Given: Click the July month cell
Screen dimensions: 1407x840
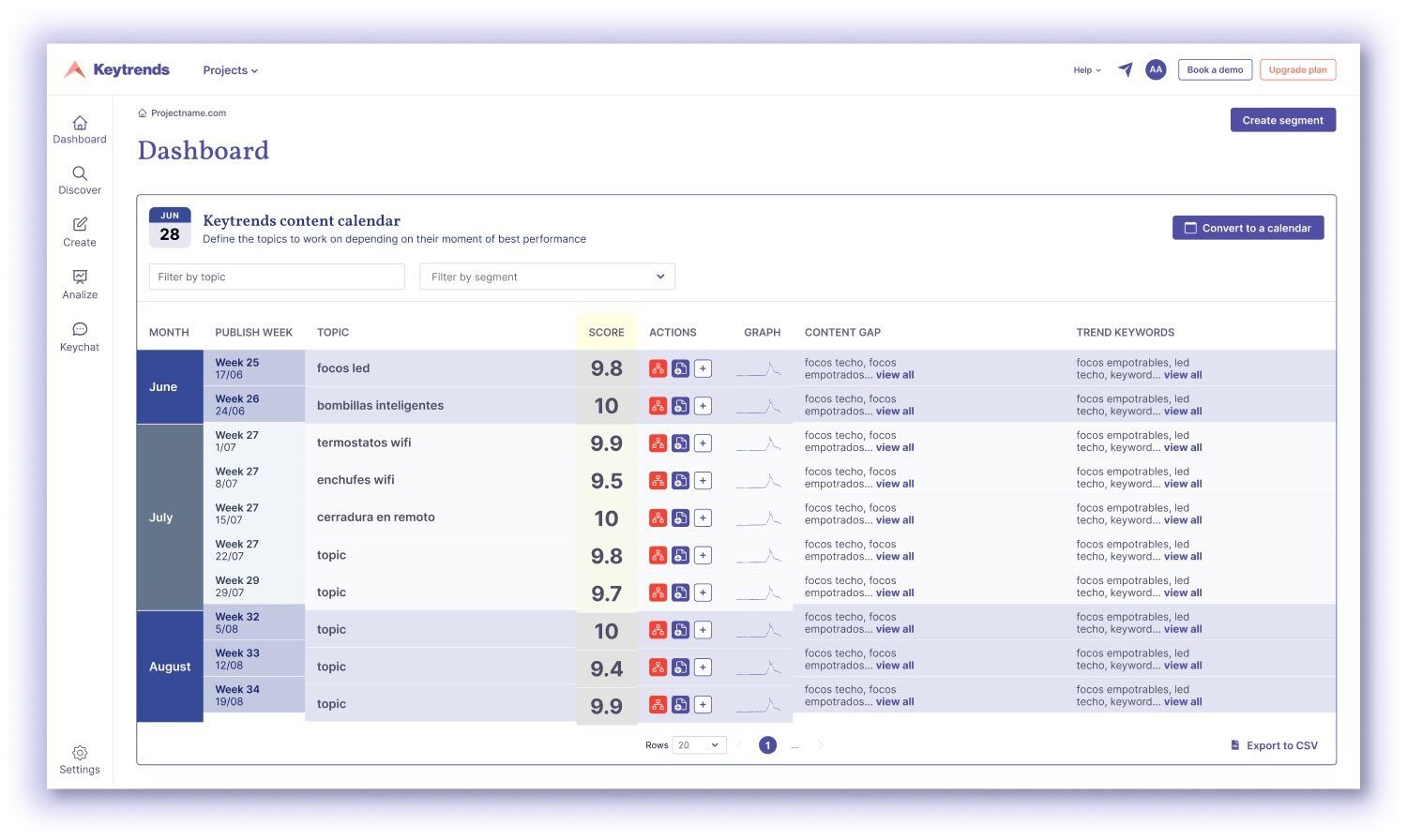Looking at the screenshot, I should 170,517.
